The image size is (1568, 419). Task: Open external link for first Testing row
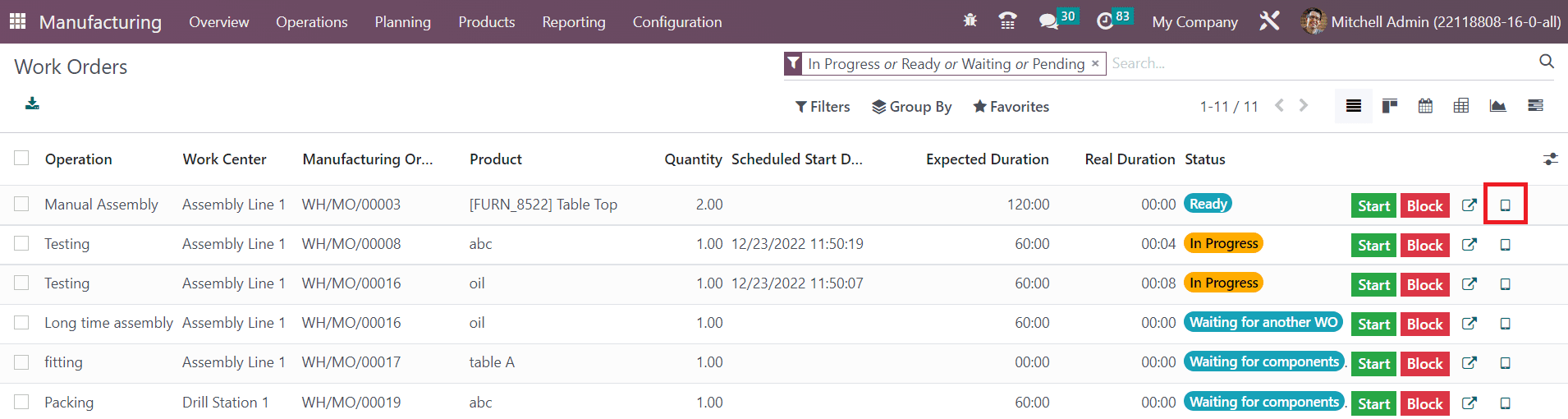[1469, 245]
